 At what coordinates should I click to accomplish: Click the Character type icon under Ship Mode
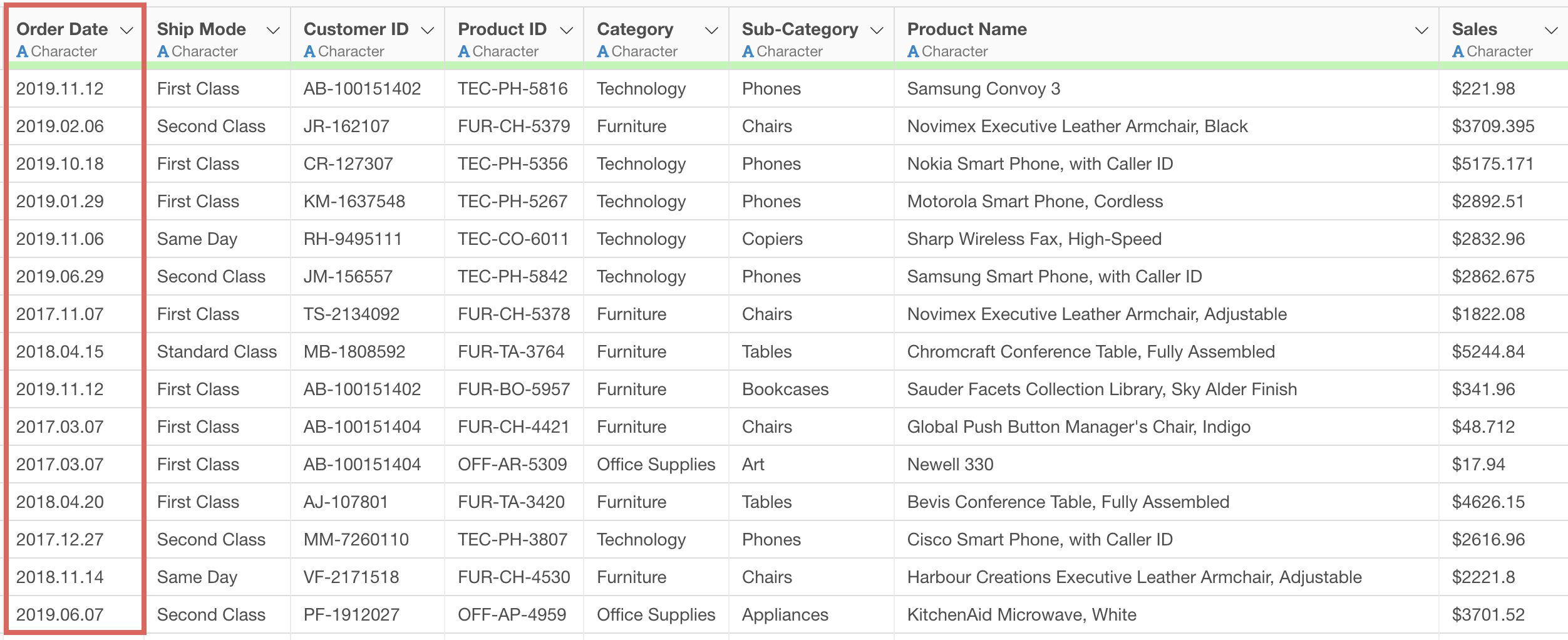163,51
